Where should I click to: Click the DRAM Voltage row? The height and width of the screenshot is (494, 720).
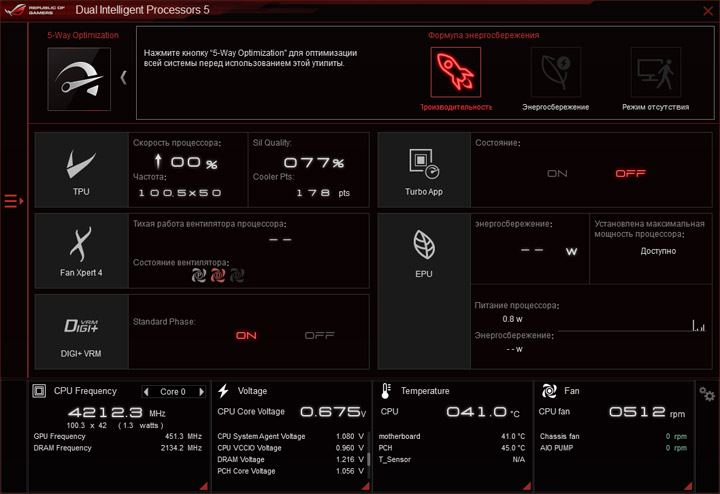point(290,460)
